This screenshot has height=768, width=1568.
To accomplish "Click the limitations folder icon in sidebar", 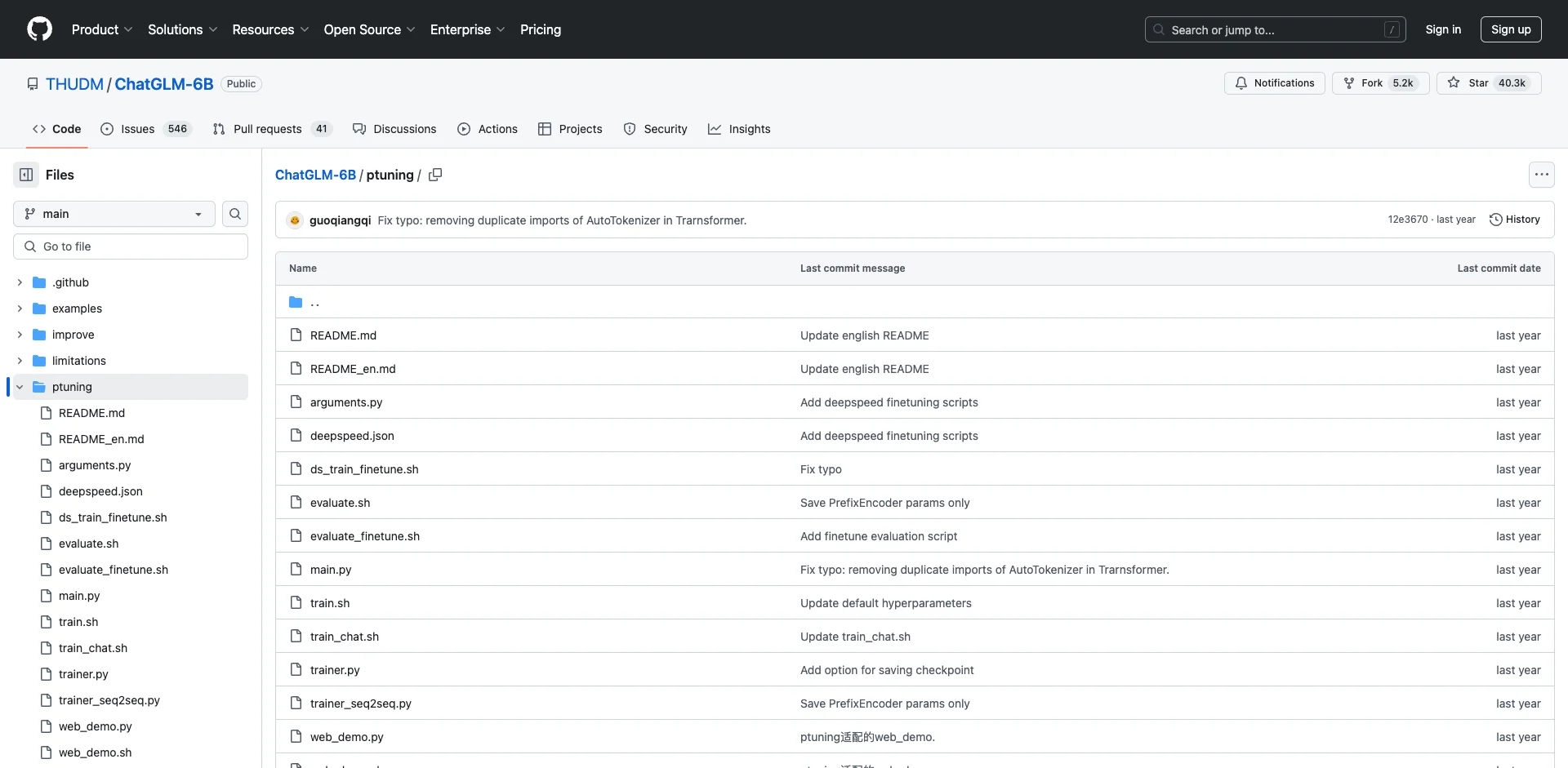I will [x=39, y=361].
